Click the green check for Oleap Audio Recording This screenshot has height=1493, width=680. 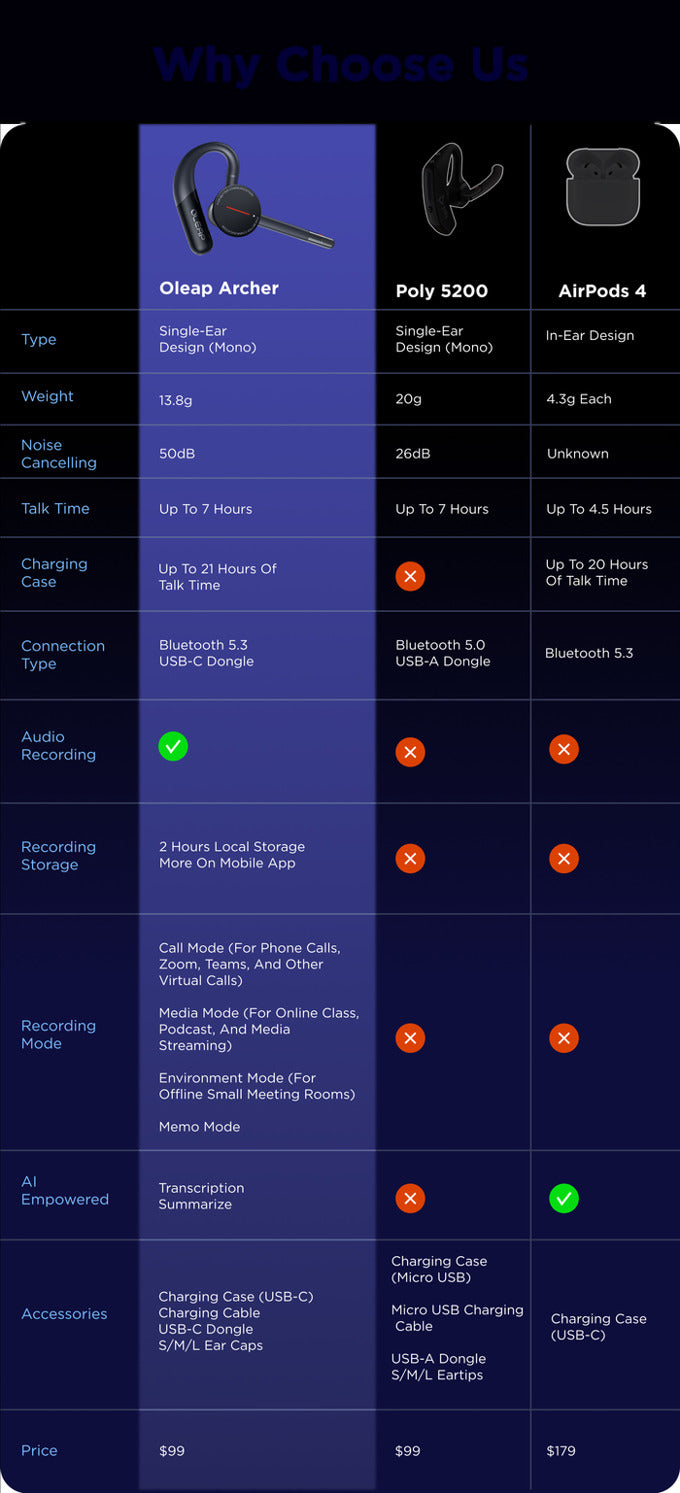173,746
